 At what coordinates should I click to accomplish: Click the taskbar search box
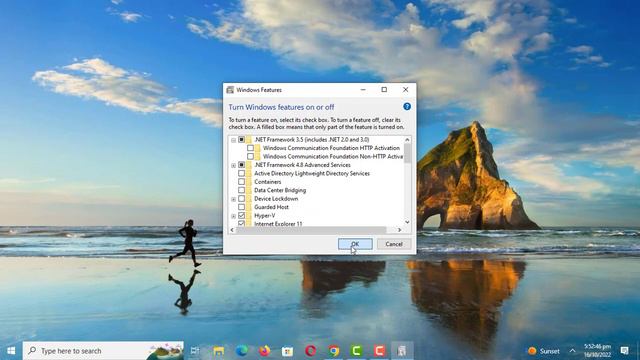103,351
